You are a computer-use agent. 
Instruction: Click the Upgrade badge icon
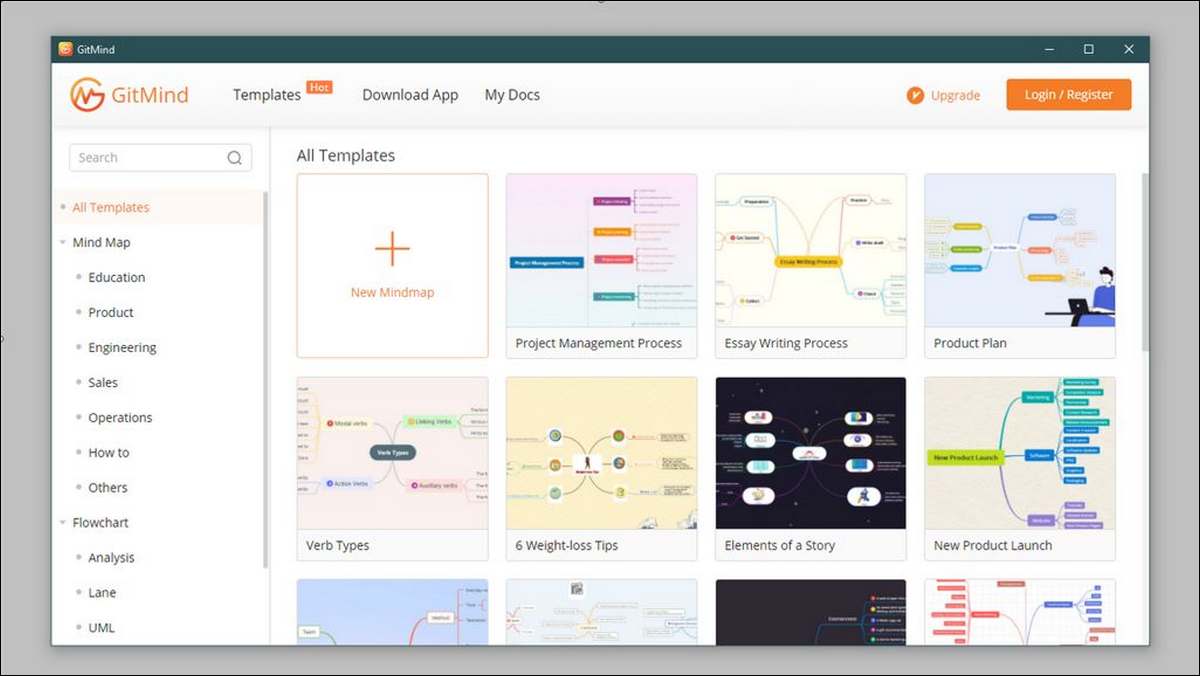915,95
